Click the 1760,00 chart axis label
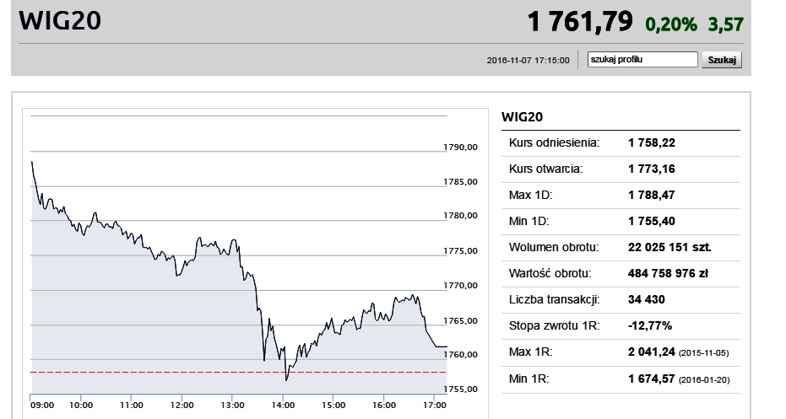Viewport: 786px width, 419px height. (x=460, y=354)
